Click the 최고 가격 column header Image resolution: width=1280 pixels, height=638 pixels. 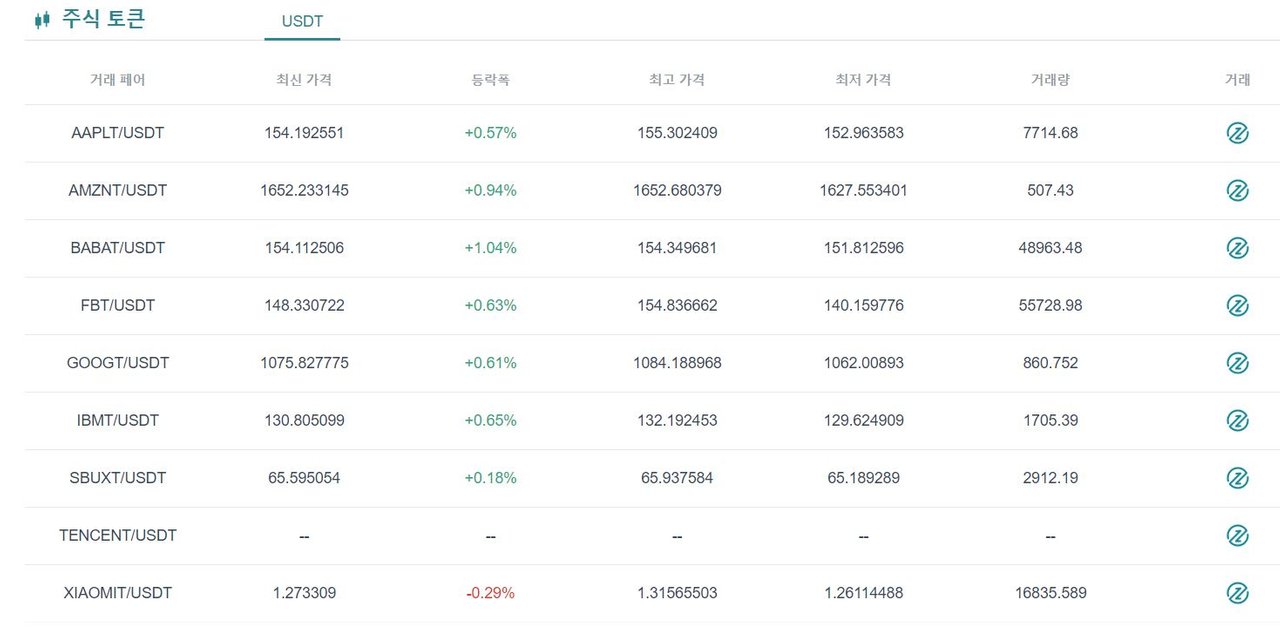[677, 80]
